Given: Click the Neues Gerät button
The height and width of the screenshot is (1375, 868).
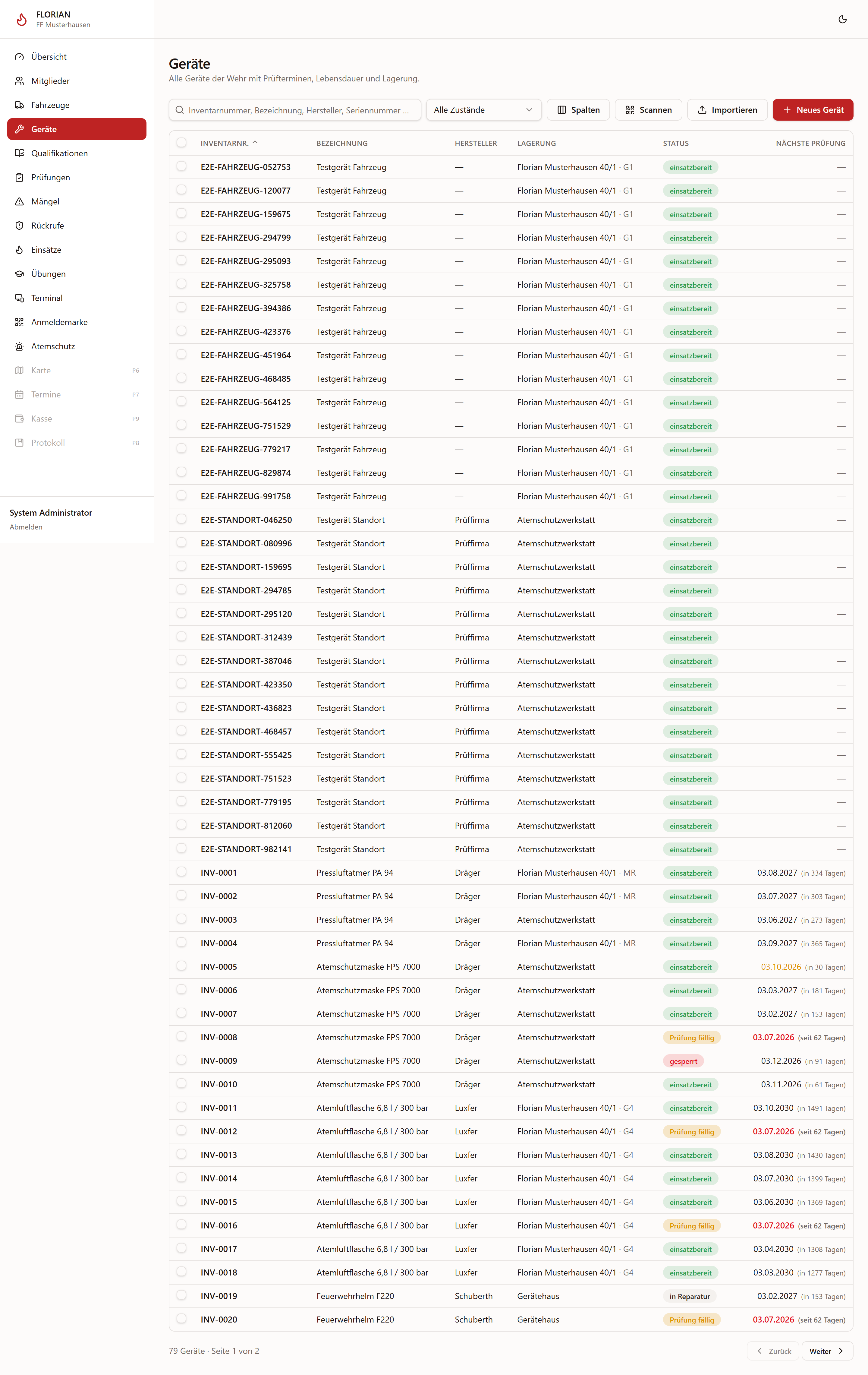Looking at the screenshot, I should click(813, 110).
